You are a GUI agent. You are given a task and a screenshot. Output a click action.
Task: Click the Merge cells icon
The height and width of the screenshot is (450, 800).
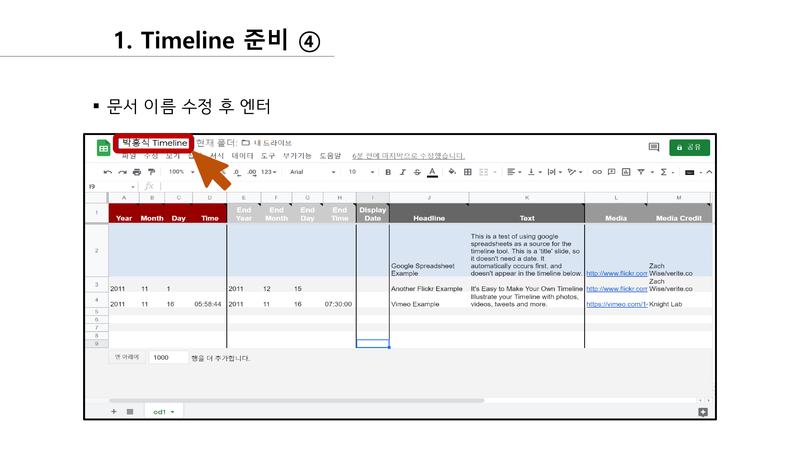coord(484,172)
